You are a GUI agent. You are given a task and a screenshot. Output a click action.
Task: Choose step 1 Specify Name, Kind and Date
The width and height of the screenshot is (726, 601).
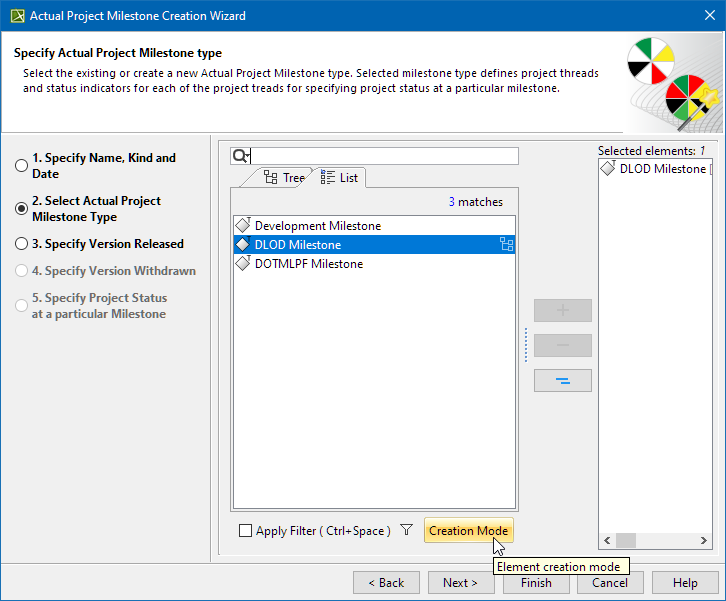(21, 165)
